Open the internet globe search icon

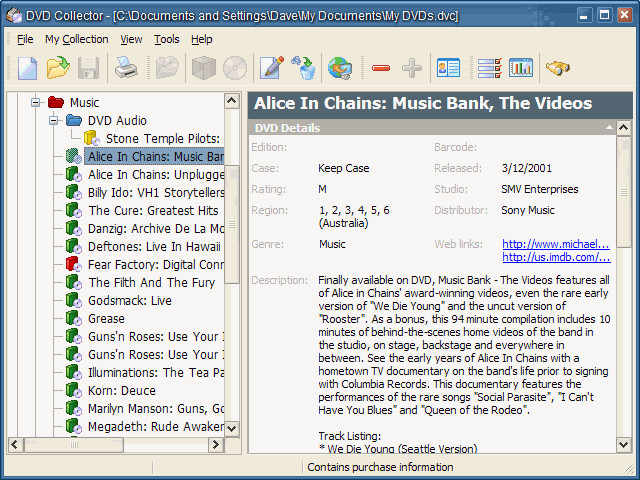(340, 68)
